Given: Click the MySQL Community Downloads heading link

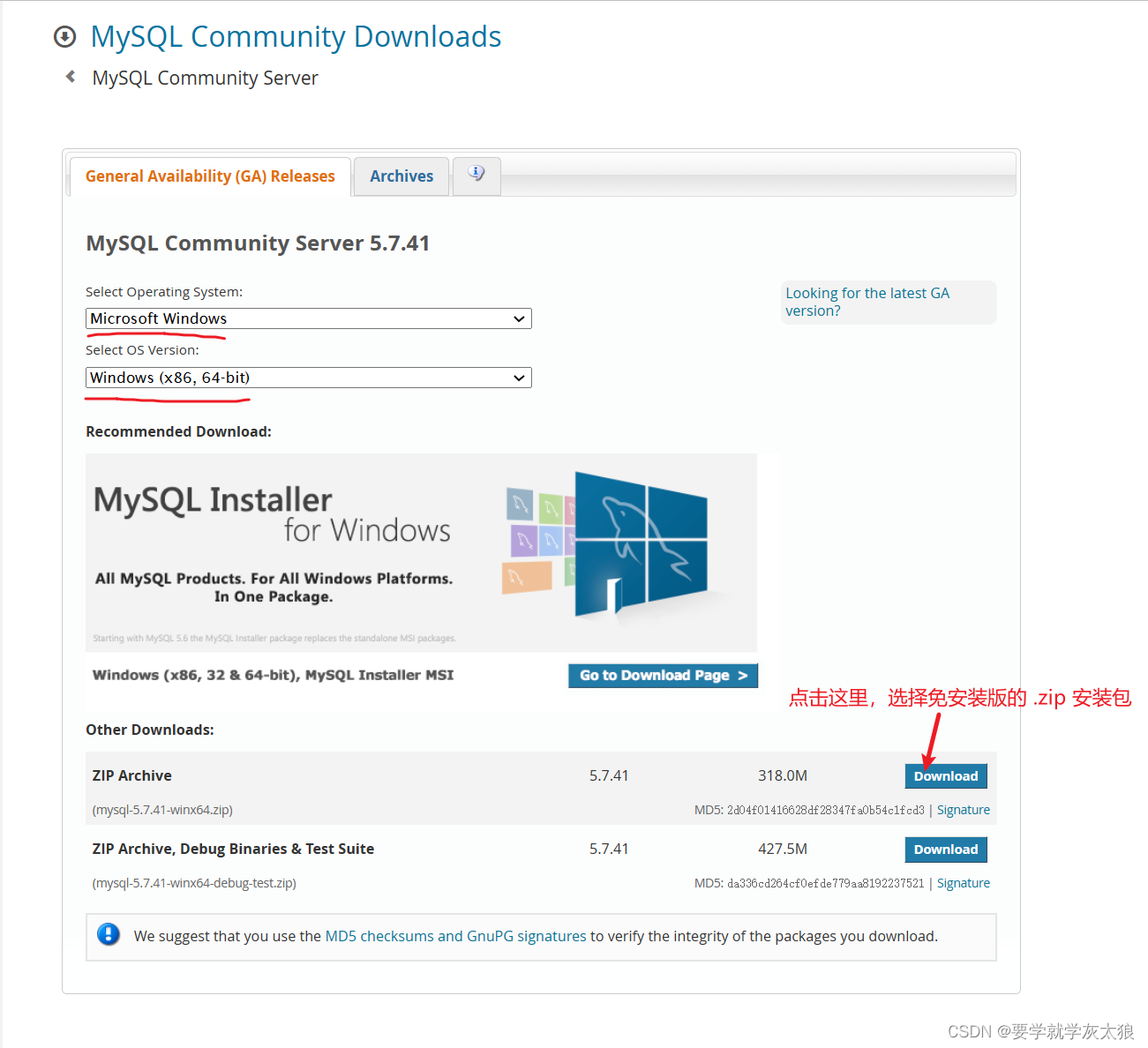Looking at the screenshot, I should (x=296, y=37).
